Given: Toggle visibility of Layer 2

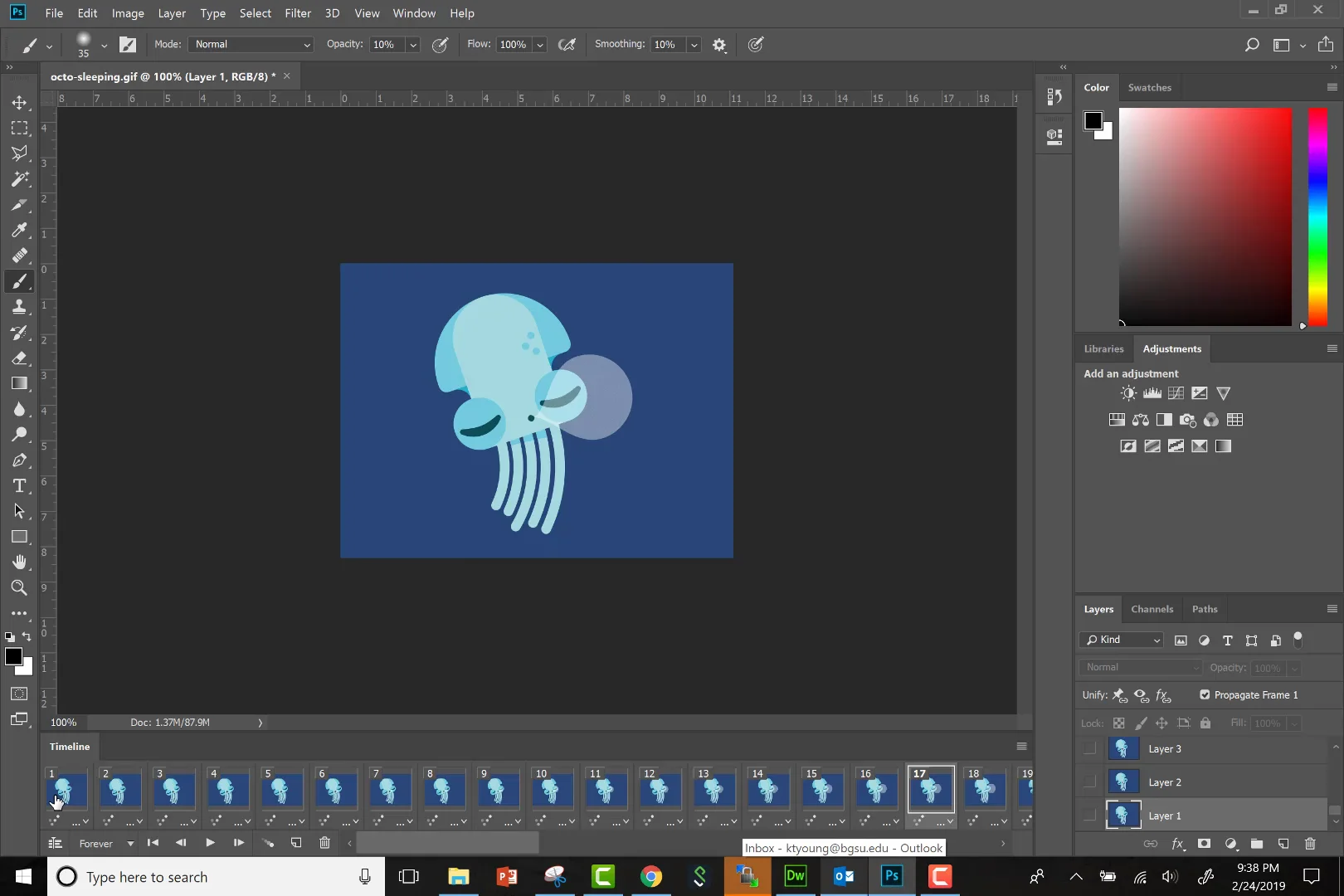Looking at the screenshot, I should pyautogui.click(x=1089, y=782).
